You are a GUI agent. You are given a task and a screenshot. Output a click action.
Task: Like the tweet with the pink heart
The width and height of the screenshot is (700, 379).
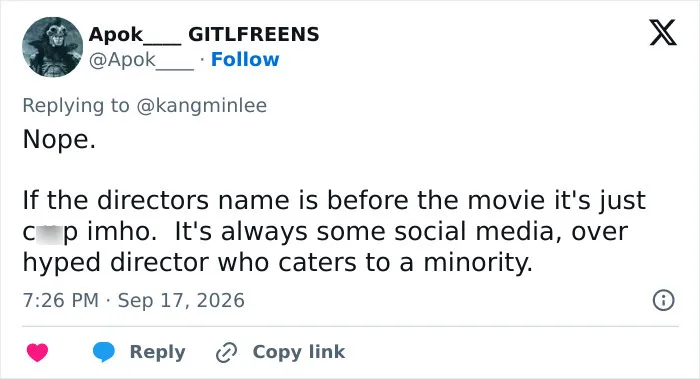38,352
